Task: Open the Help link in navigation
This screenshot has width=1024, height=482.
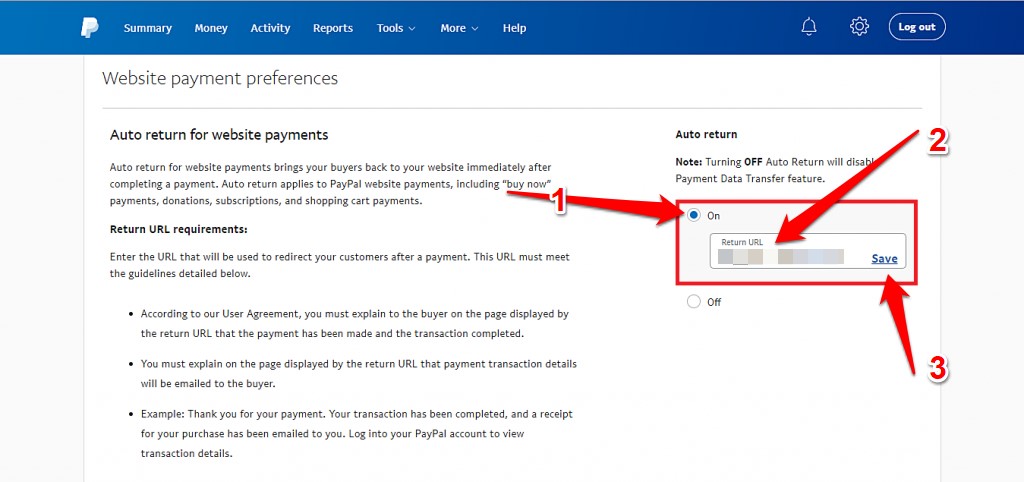Action: tap(514, 28)
